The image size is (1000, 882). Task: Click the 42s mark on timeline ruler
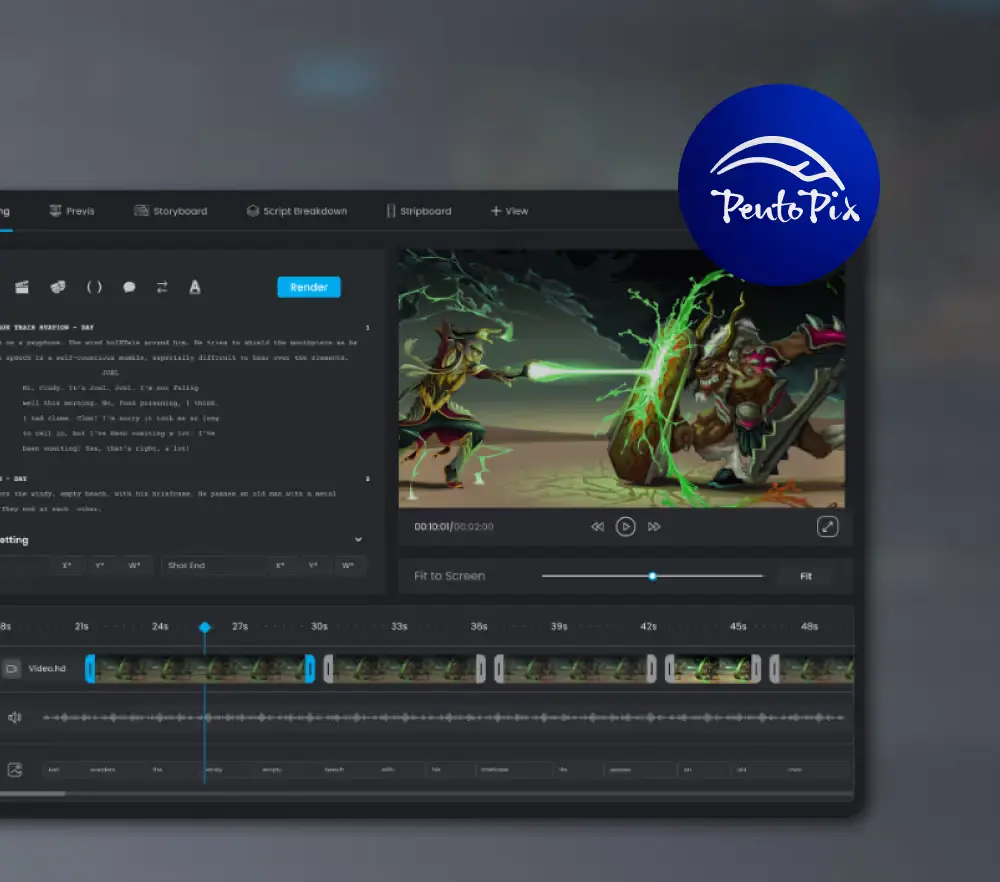(x=649, y=626)
